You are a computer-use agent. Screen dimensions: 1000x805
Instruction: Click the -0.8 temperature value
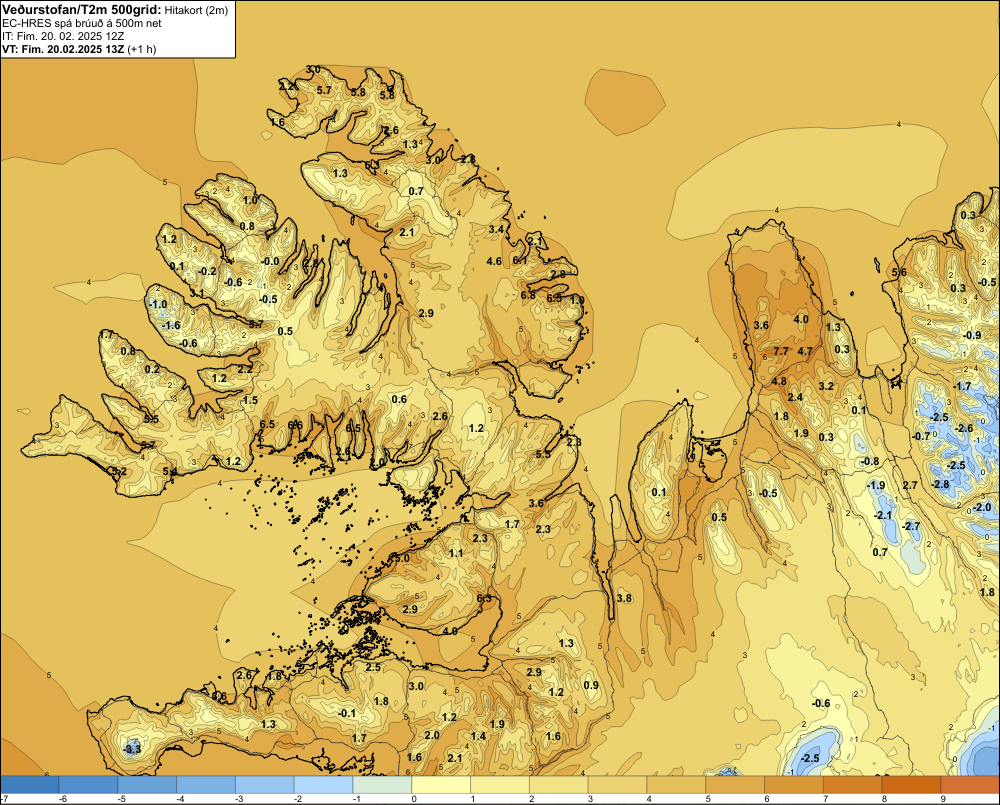[x=870, y=461]
